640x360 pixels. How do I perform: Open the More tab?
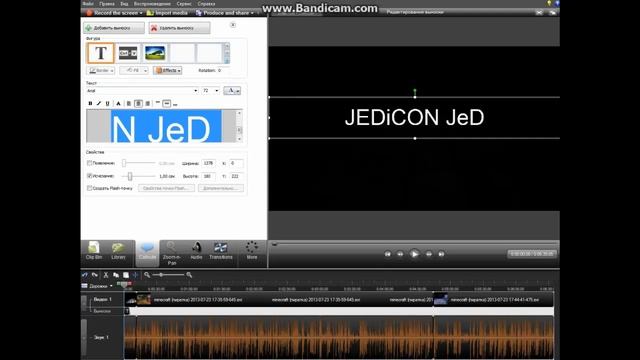(252, 251)
